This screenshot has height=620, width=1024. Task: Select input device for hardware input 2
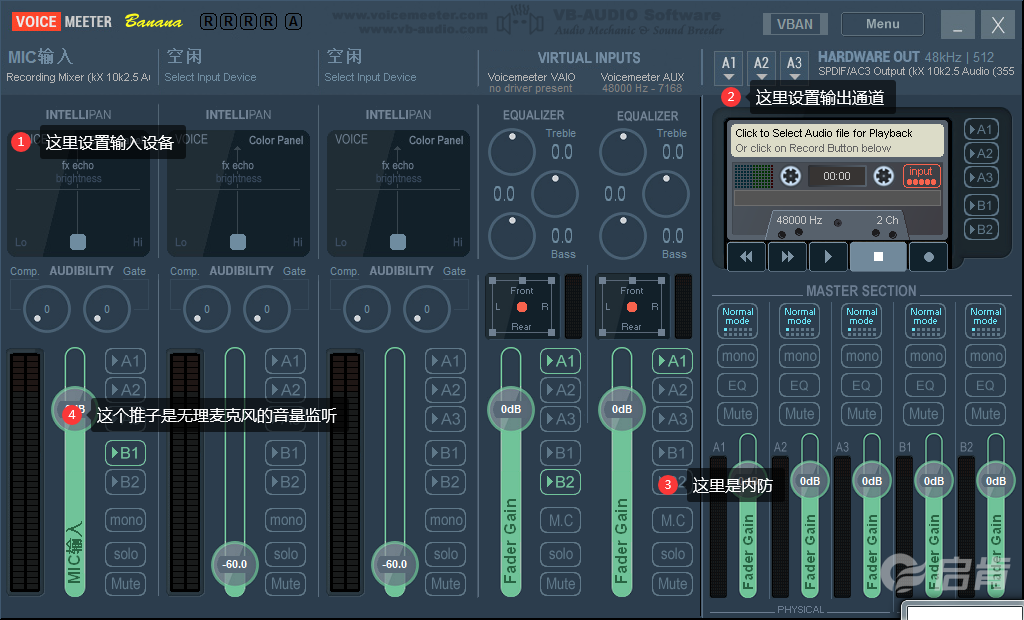210,77
